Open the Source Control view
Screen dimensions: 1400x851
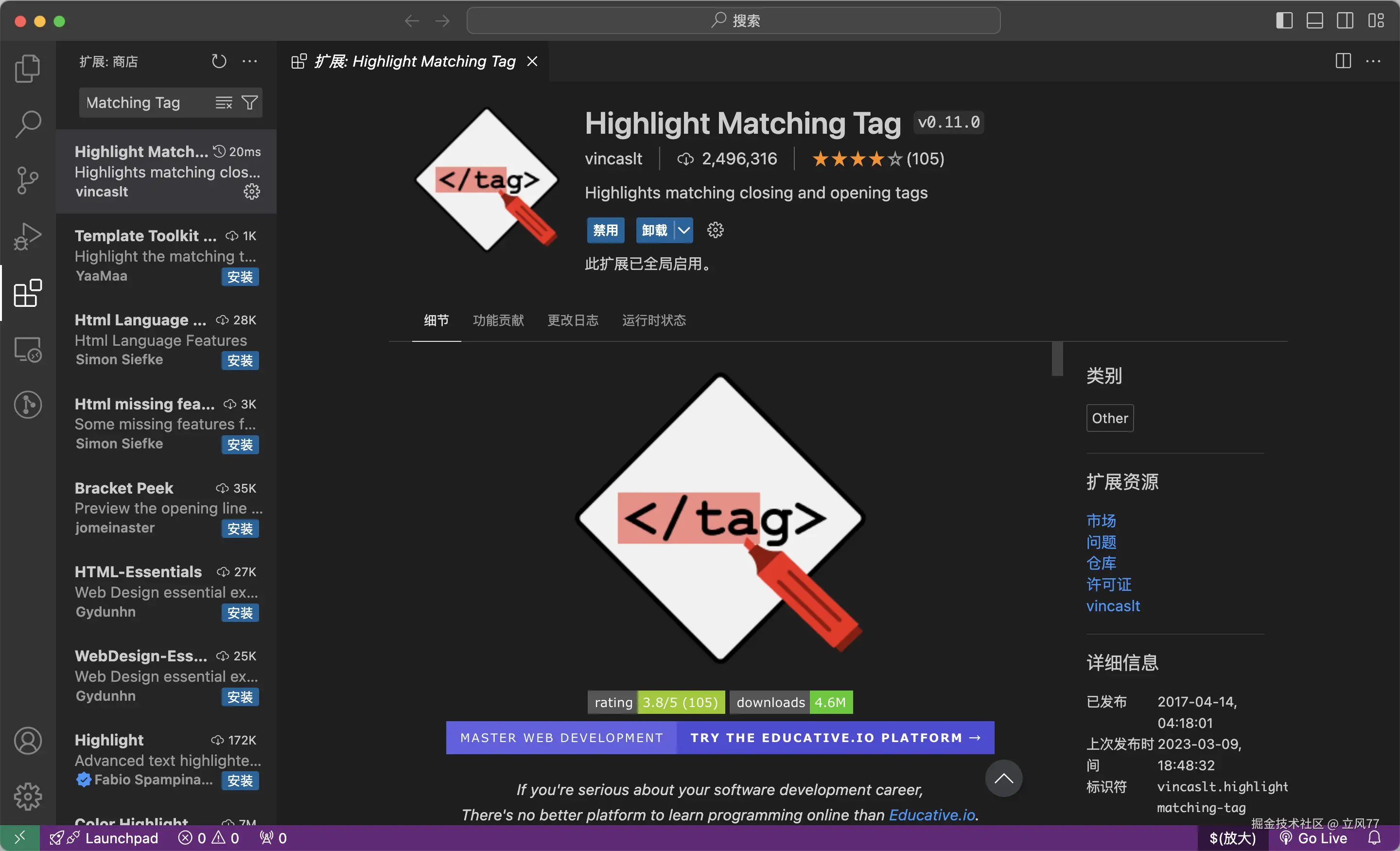pyautogui.click(x=27, y=180)
